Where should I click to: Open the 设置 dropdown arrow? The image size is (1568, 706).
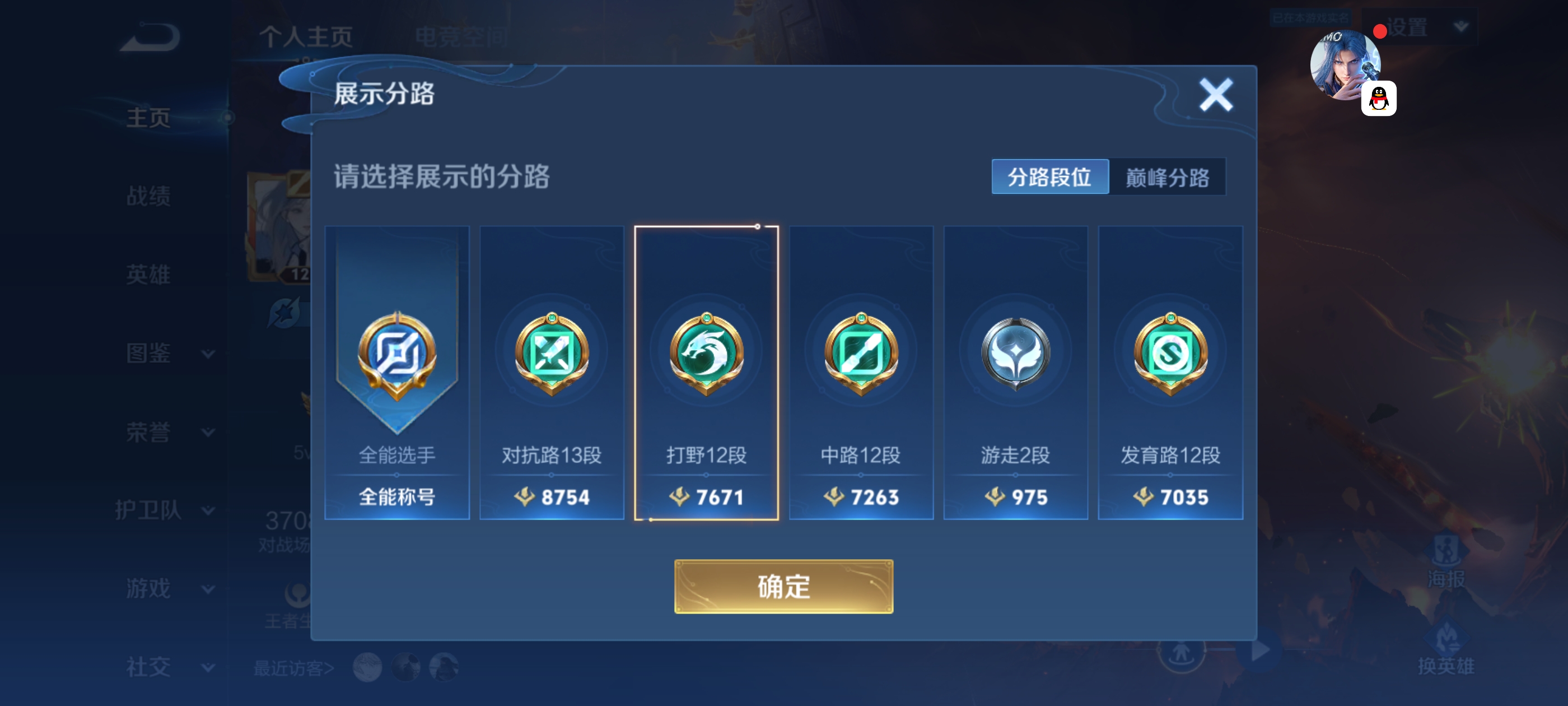1461,27
